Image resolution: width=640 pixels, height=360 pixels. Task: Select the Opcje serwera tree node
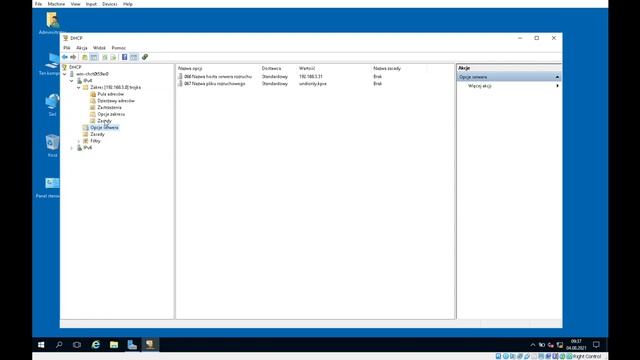[104, 128]
